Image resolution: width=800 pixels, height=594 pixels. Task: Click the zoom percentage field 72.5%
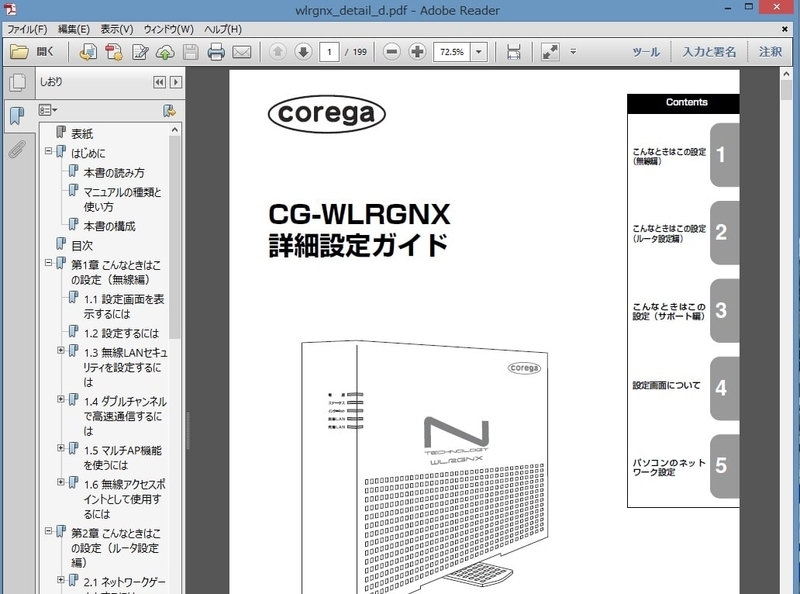pyautogui.click(x=452, y=52)
